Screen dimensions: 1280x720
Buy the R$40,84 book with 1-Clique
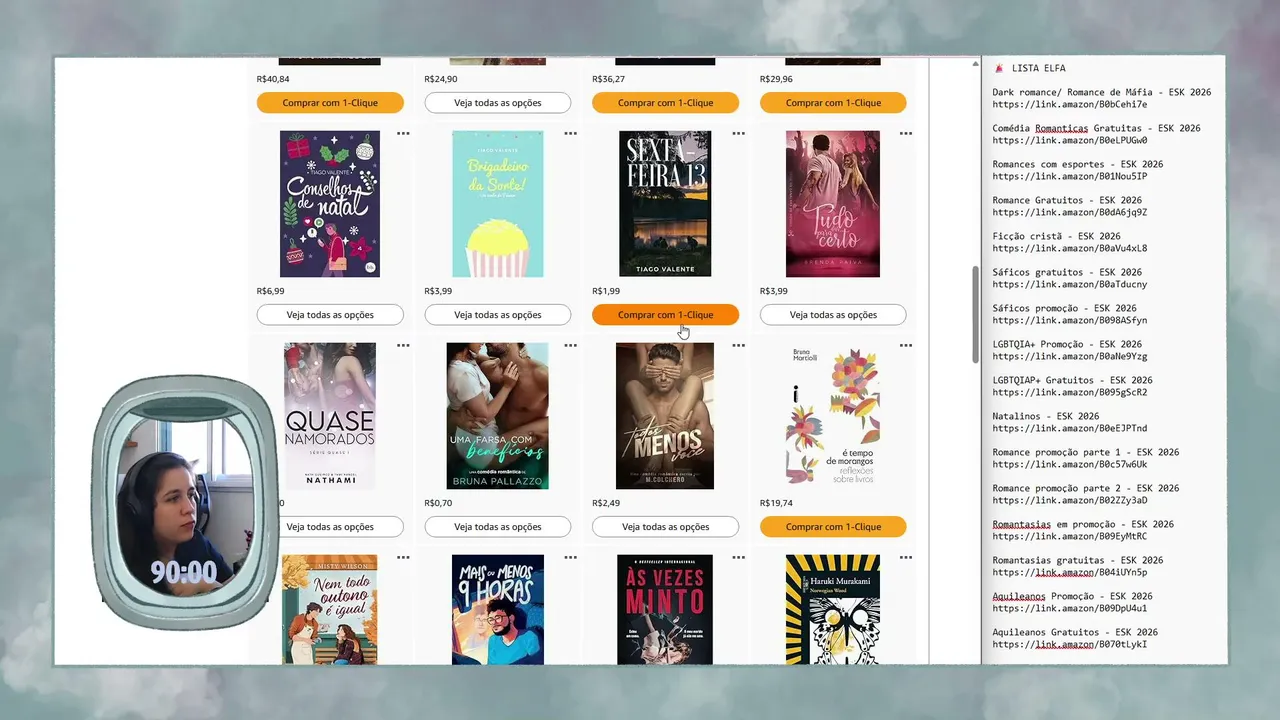coord(330,103)
